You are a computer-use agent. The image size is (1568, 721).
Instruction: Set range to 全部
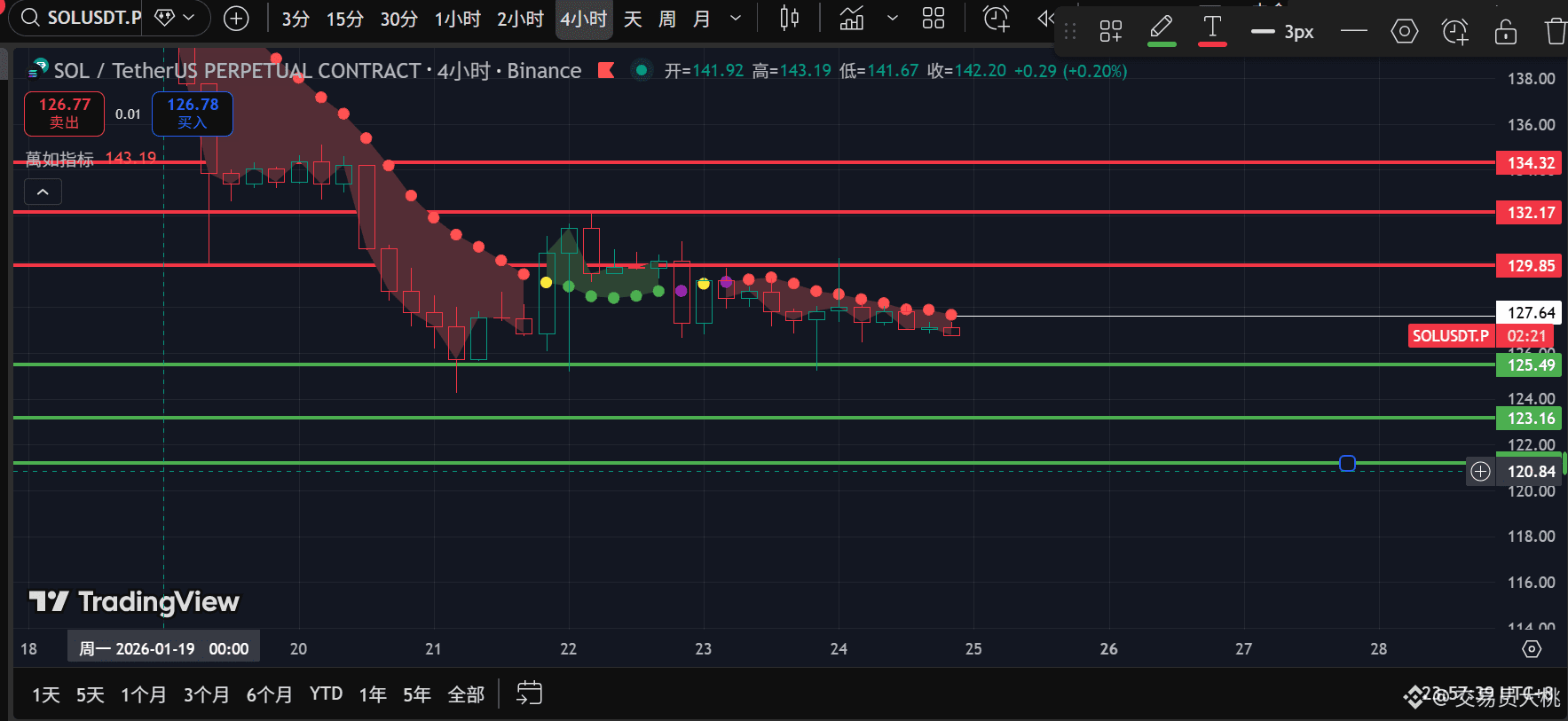466,694
